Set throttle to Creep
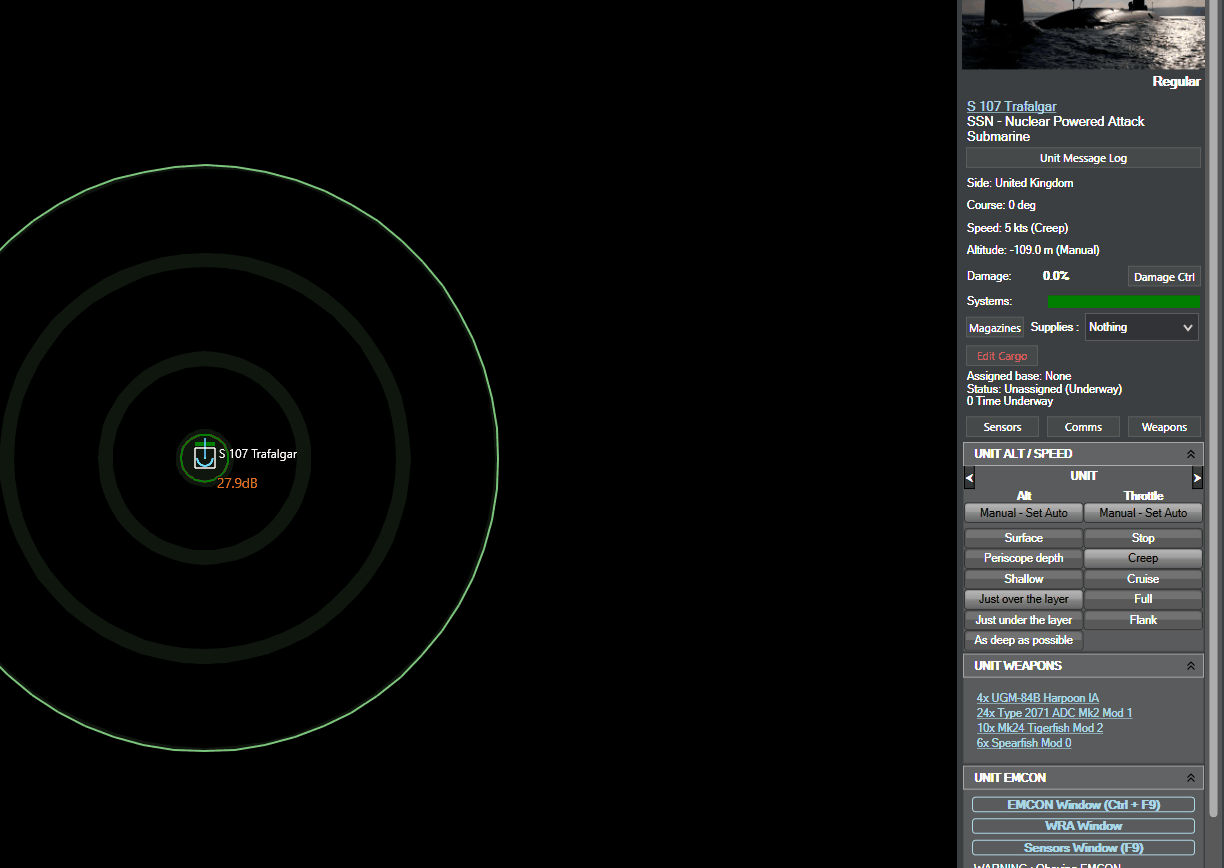 tap(1143, 558)
